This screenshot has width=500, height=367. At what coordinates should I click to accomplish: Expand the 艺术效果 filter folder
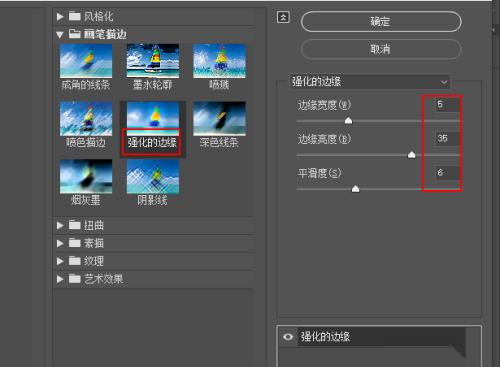point(60,279)
